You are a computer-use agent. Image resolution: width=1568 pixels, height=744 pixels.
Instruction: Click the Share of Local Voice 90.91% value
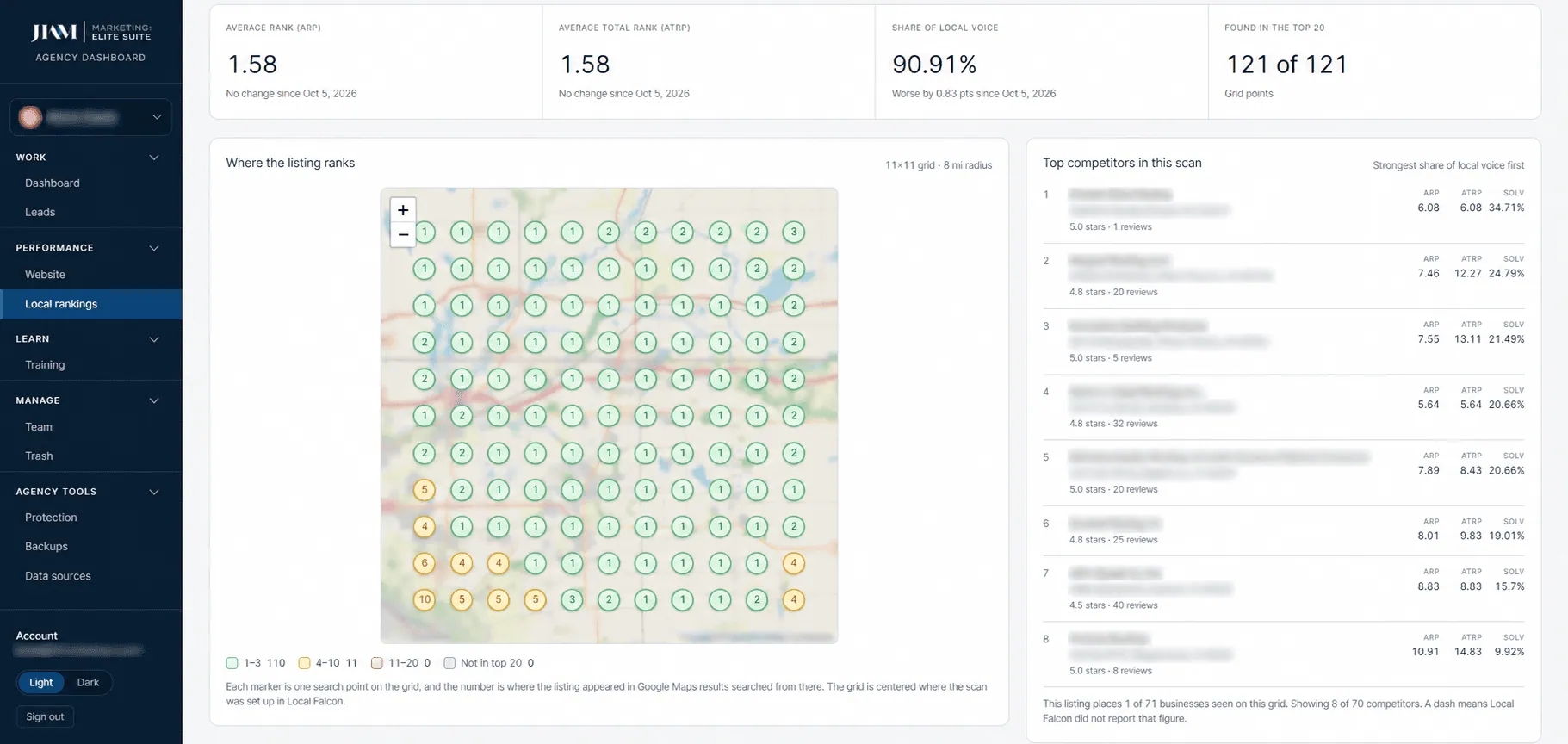pos(934,65)
